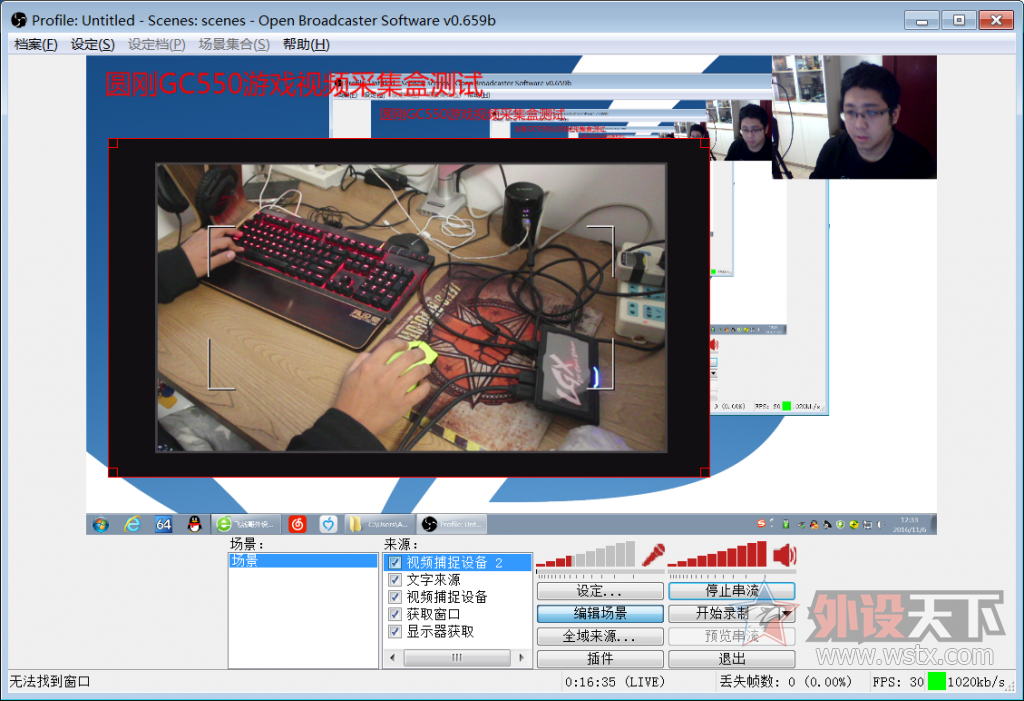Open the recording options dropdown arrow beside 开始录制

[788, 613]
